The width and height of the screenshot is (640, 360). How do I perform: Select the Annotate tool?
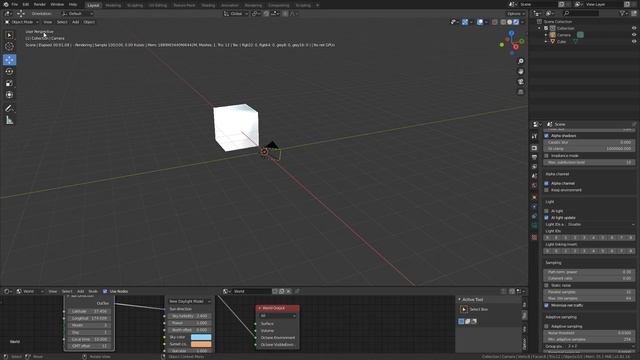click(9, 109)
